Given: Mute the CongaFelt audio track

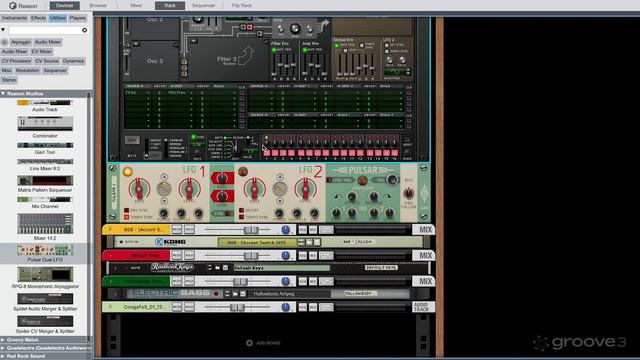Looking at the screenshot, I should coord(176,307).
